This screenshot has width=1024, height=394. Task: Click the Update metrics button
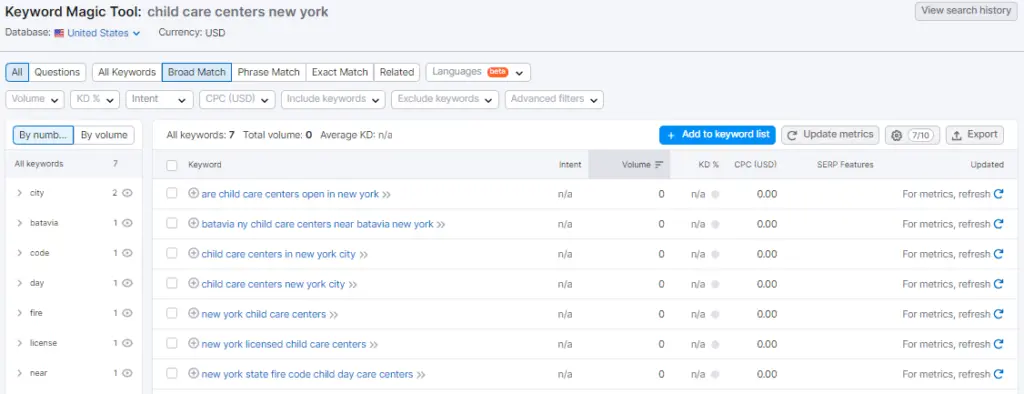click(x=831, y=135)
